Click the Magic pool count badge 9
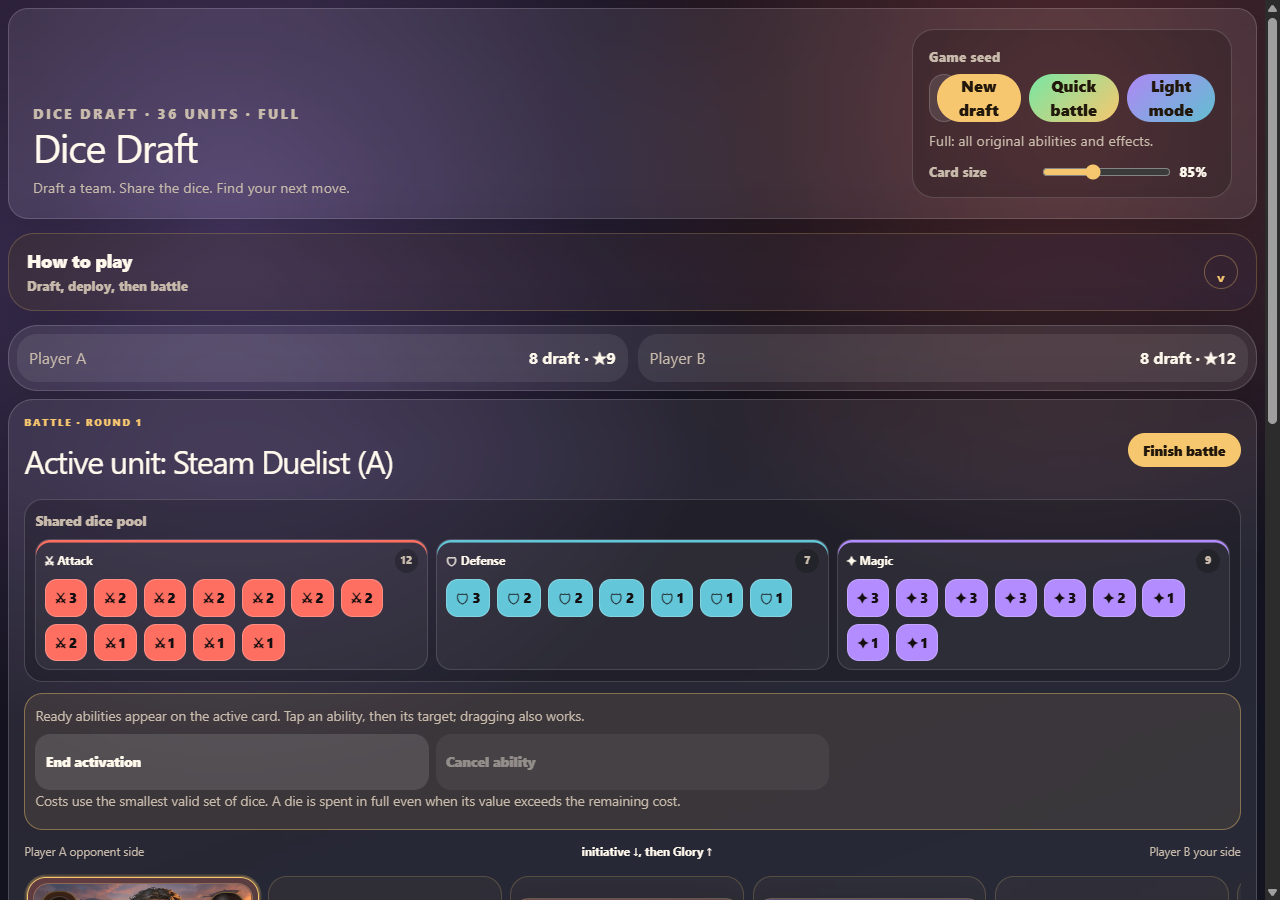The image size is (1280, 900). tap(1208, 561)
